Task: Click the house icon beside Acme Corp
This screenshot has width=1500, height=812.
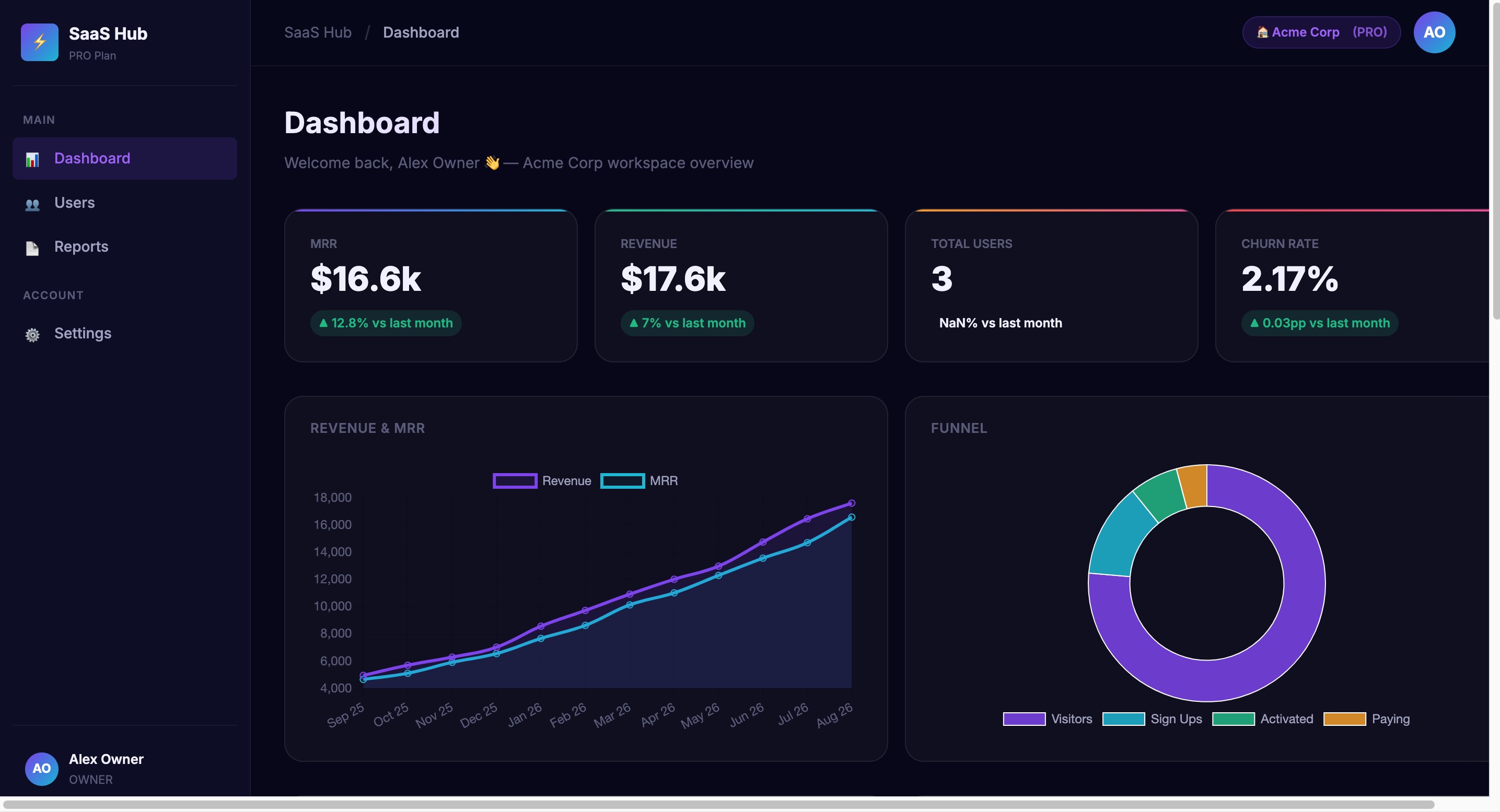Action: click(1262, 32)
